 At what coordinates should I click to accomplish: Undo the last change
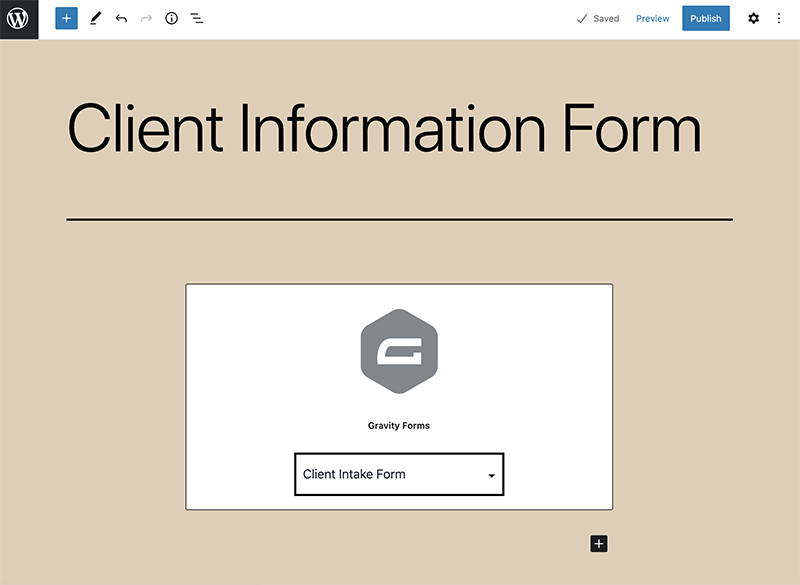(121, 19)
